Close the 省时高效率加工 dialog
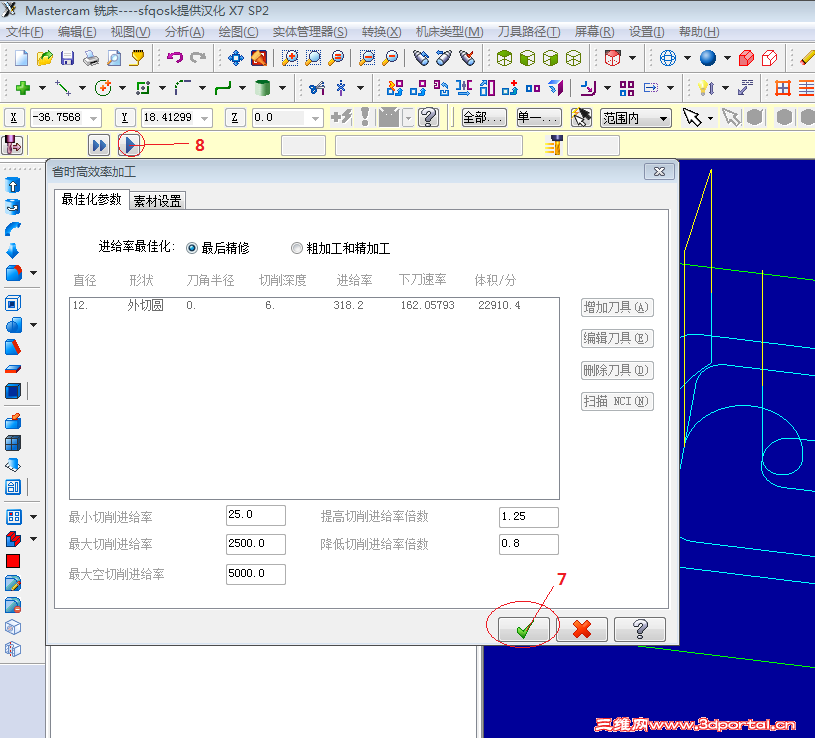The height and width of the screenshot is (738, 815). [659, 172]
